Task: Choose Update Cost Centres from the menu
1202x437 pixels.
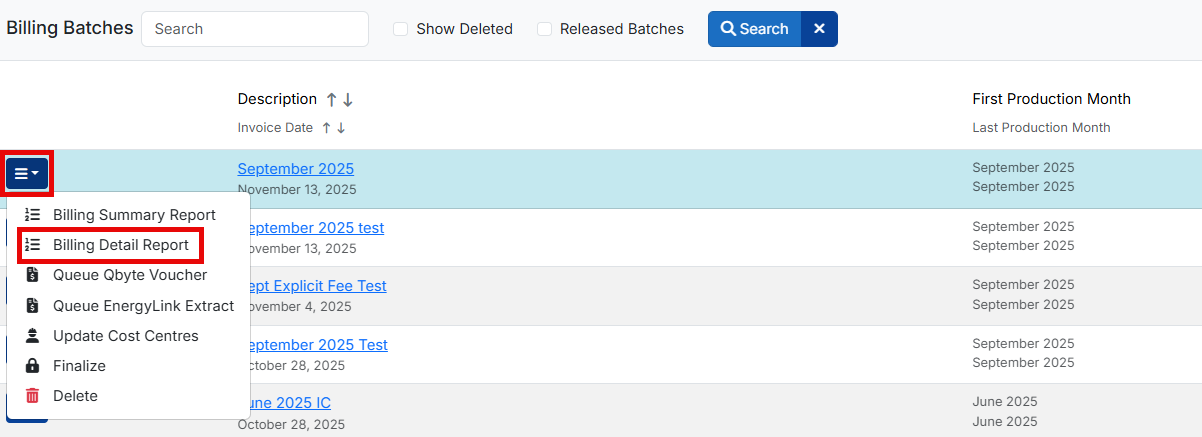Action: [x=125, y=336]
